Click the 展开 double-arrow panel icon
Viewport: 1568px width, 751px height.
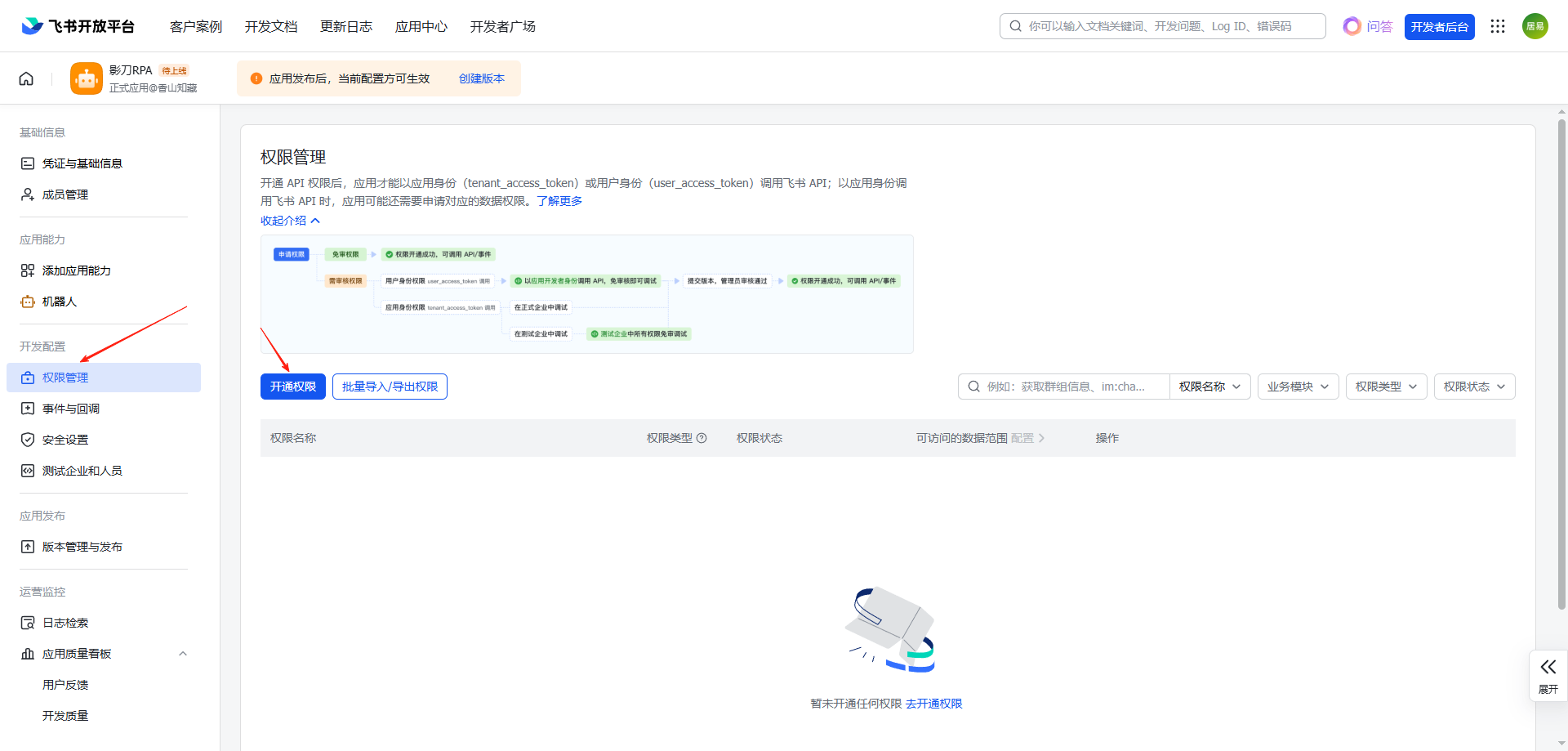coord(1548,668)
